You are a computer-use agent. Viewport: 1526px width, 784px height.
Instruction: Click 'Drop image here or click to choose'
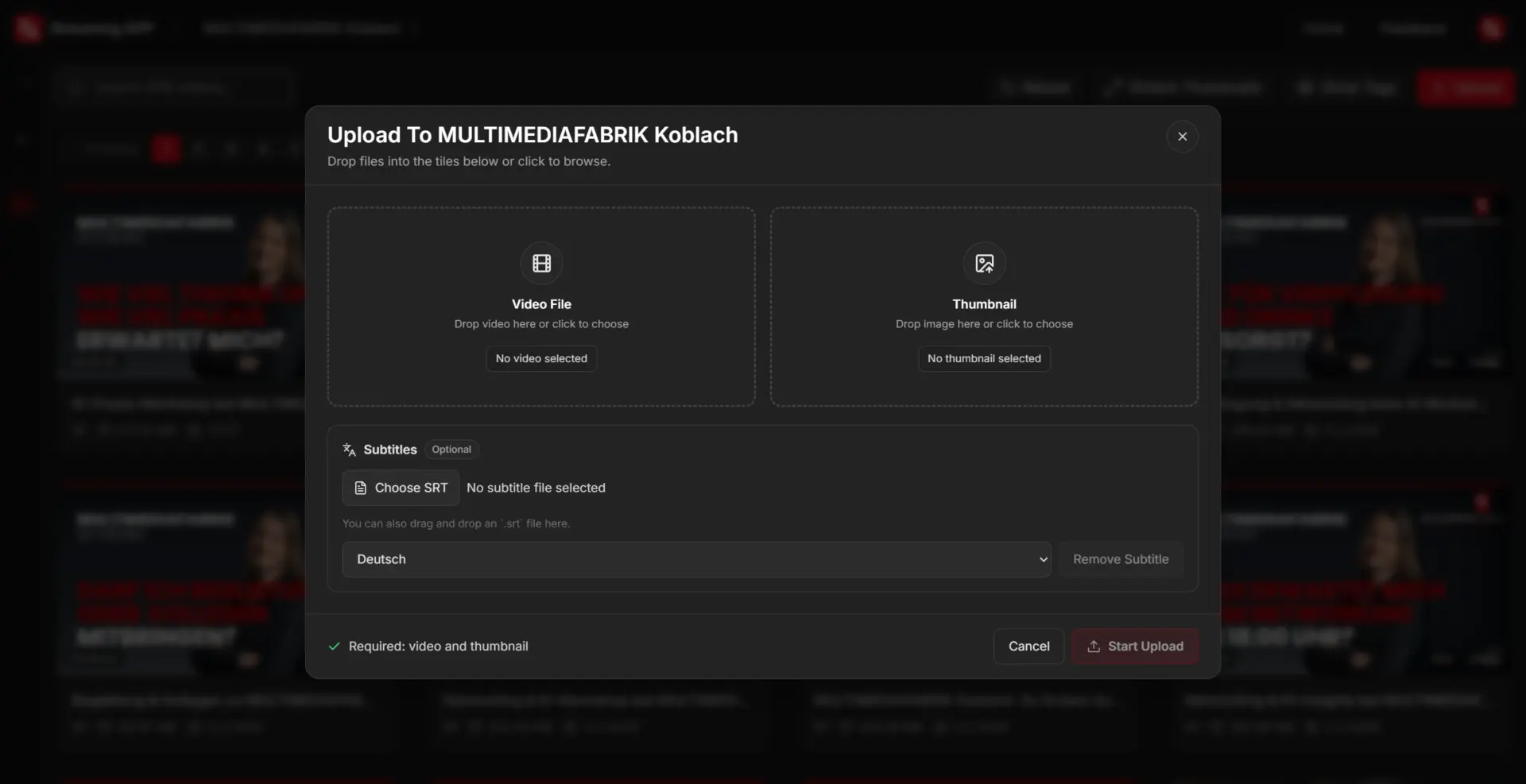click(984, 324)
